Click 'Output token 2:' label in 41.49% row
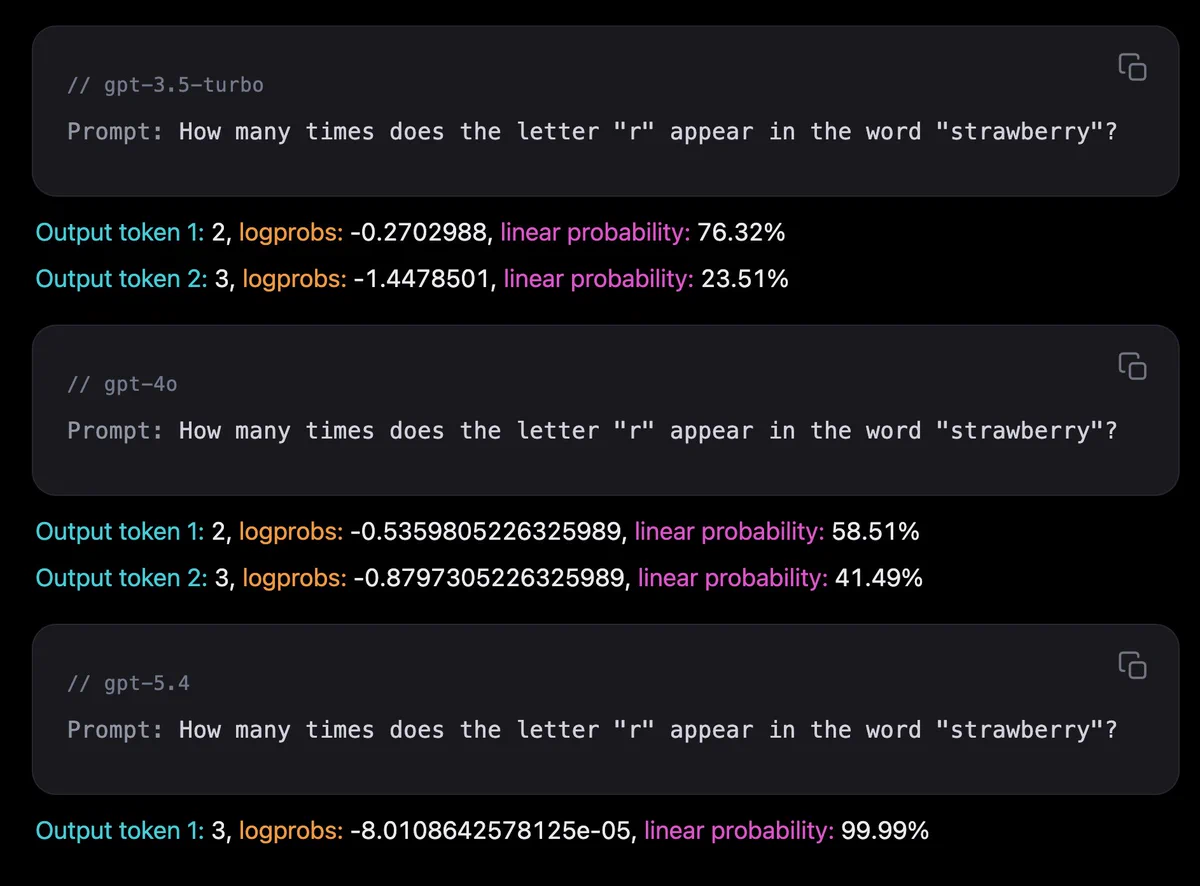 [122, 578]
